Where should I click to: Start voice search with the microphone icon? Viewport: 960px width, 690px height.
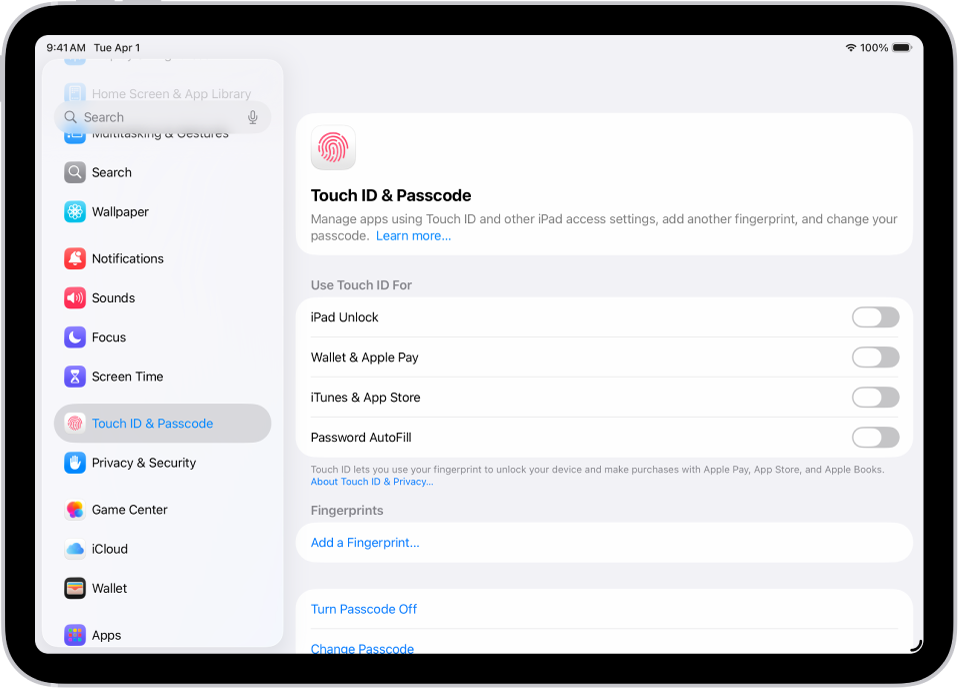coord(252,117)
